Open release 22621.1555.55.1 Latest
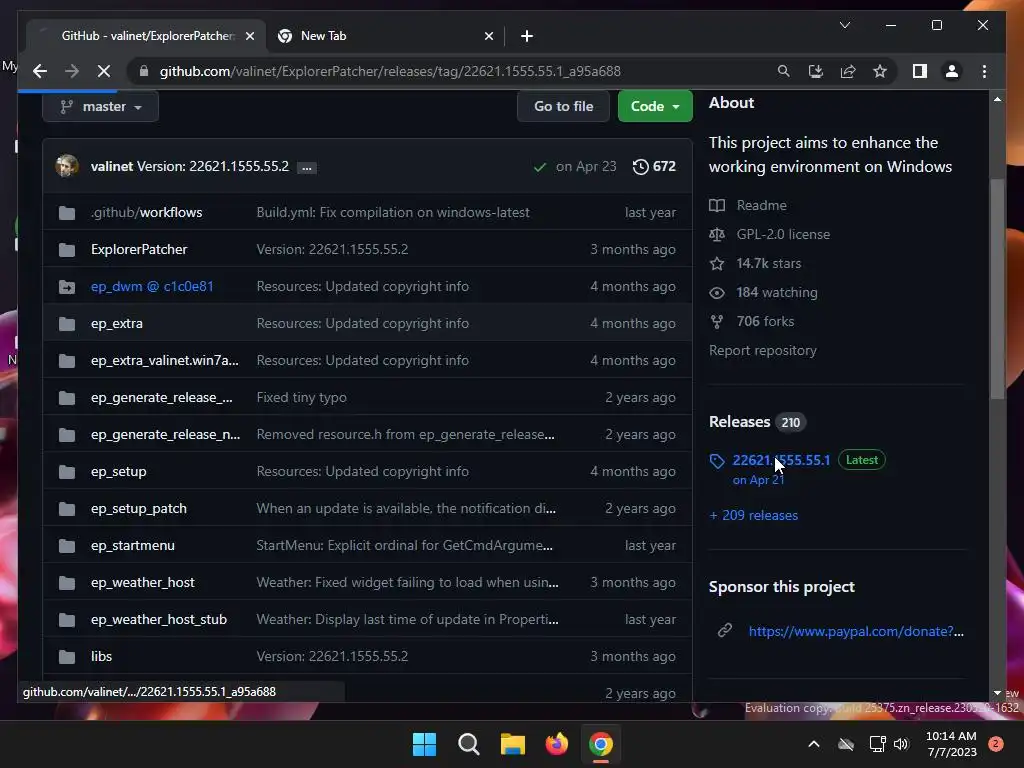Image resolution: width=1024 pixels, height=768 pixels. 781,460
